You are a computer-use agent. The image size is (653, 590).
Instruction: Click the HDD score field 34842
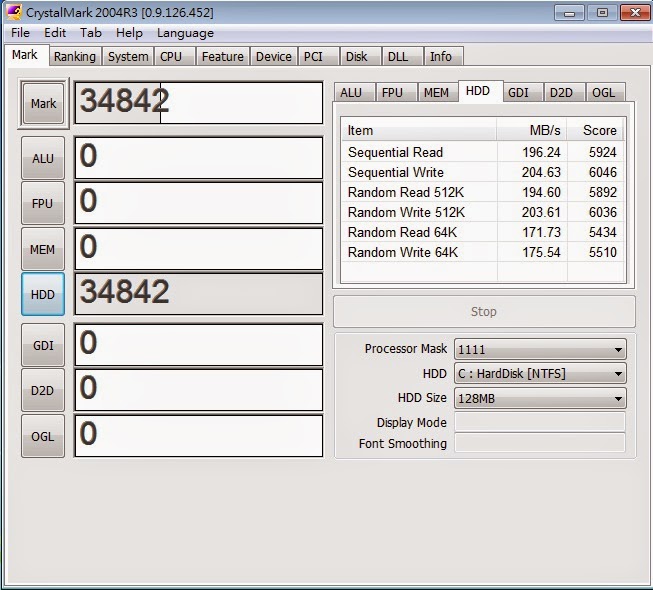point(199,294)
